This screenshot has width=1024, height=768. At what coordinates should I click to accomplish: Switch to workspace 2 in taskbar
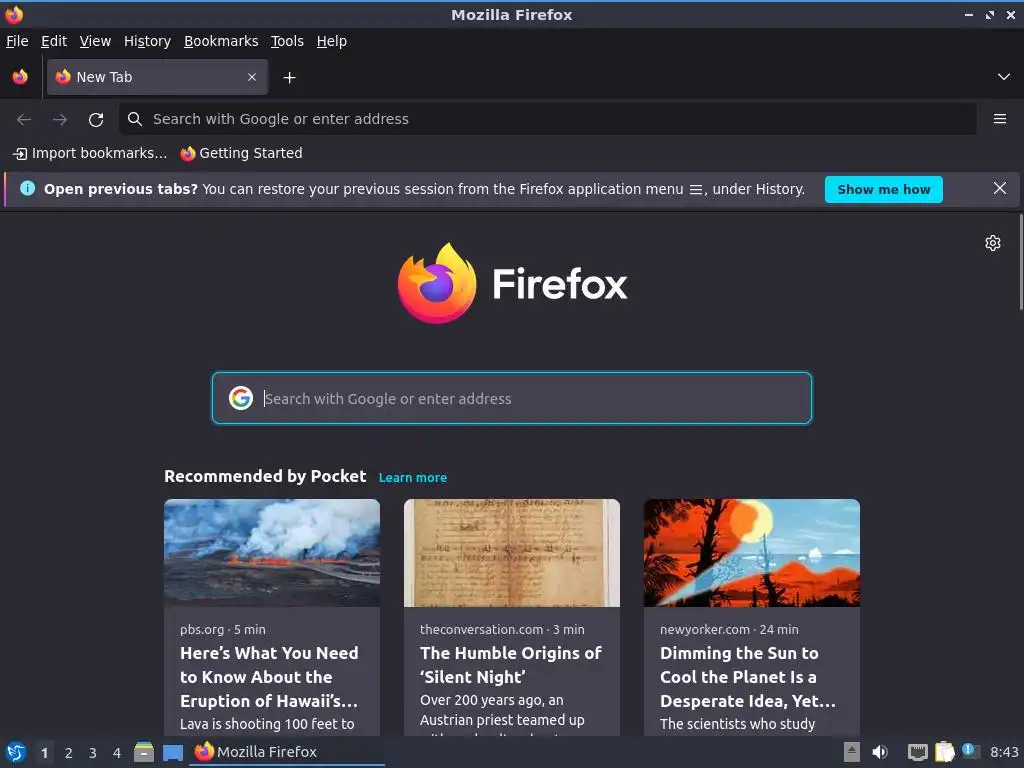(x=69, y=753)
